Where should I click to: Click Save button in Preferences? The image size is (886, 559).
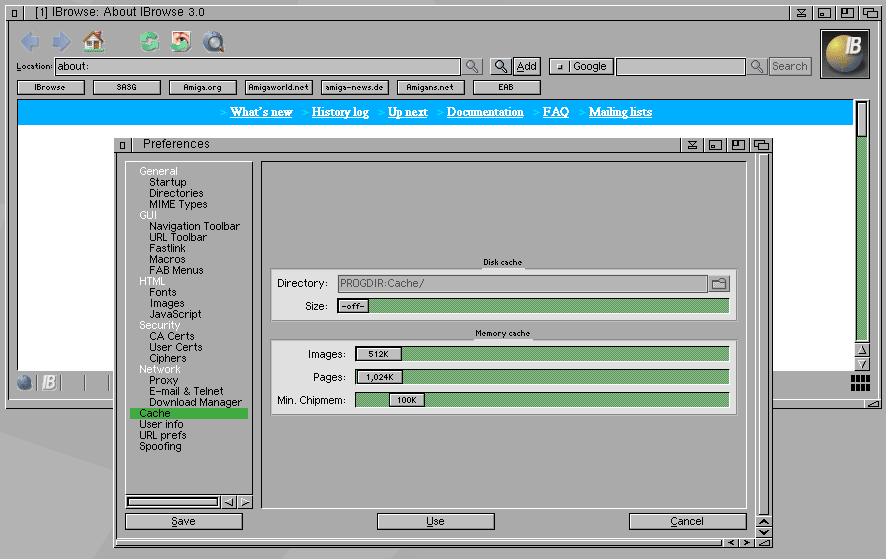tap(184, 521)
